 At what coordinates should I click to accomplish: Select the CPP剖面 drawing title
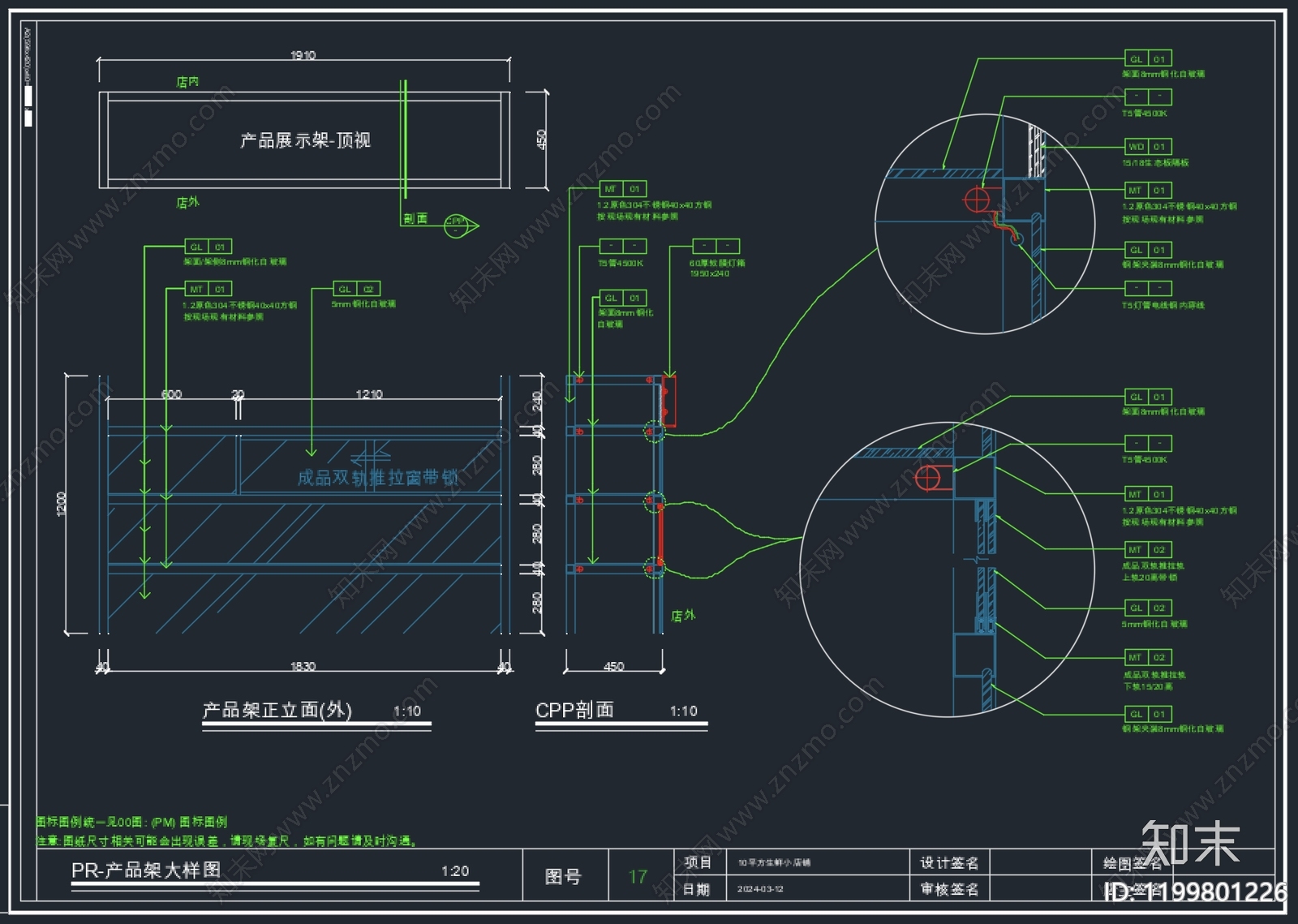(574, 710)
